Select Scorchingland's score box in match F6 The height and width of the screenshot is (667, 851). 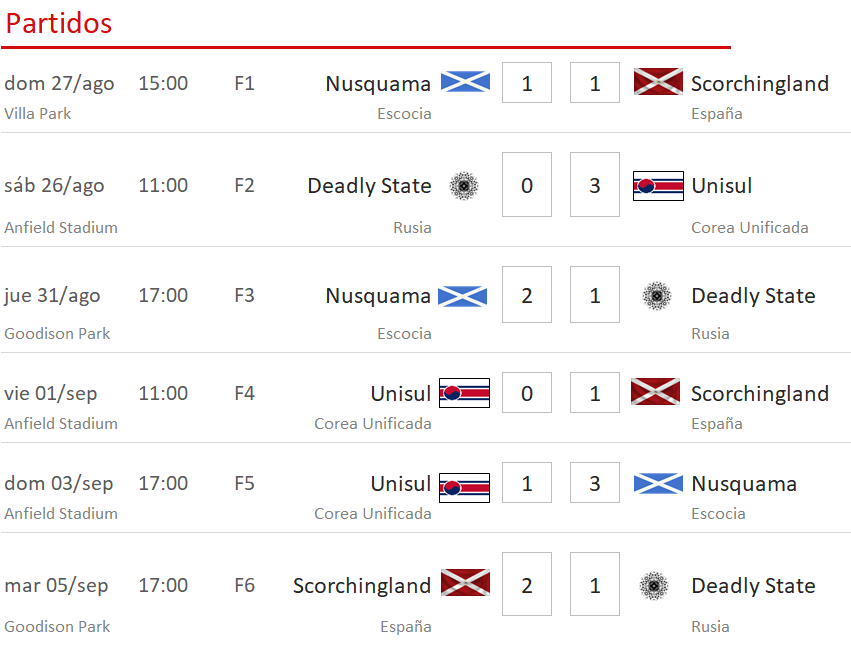pyautogui.click(x=526, y=584)
